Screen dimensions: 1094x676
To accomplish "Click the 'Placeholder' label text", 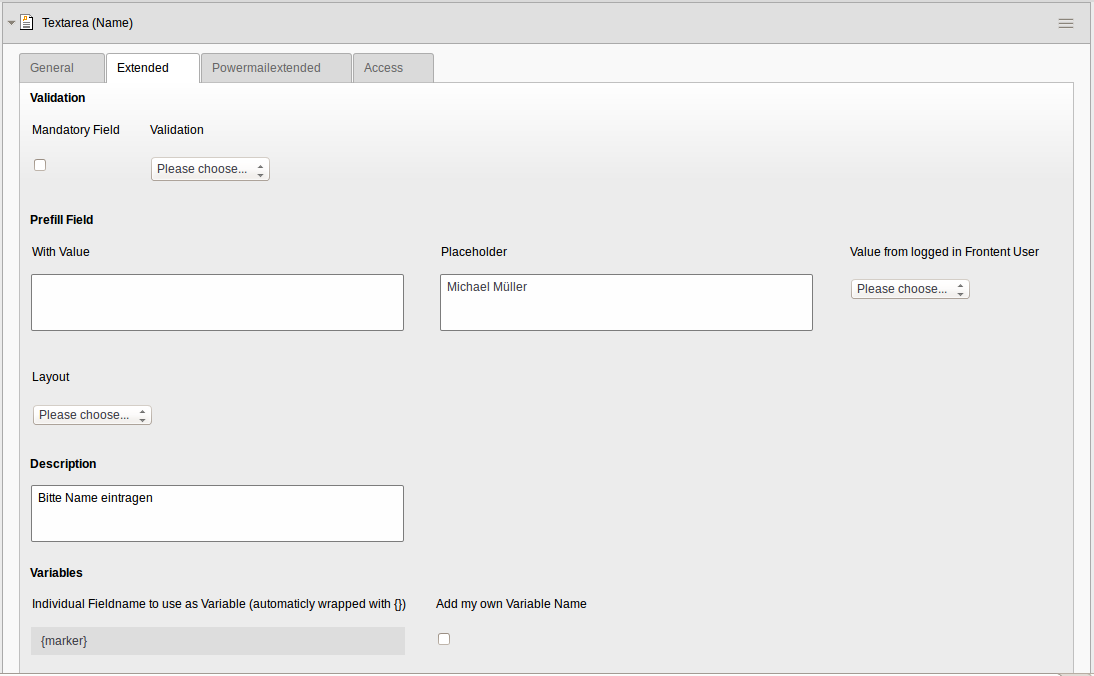I will [474, 252].
